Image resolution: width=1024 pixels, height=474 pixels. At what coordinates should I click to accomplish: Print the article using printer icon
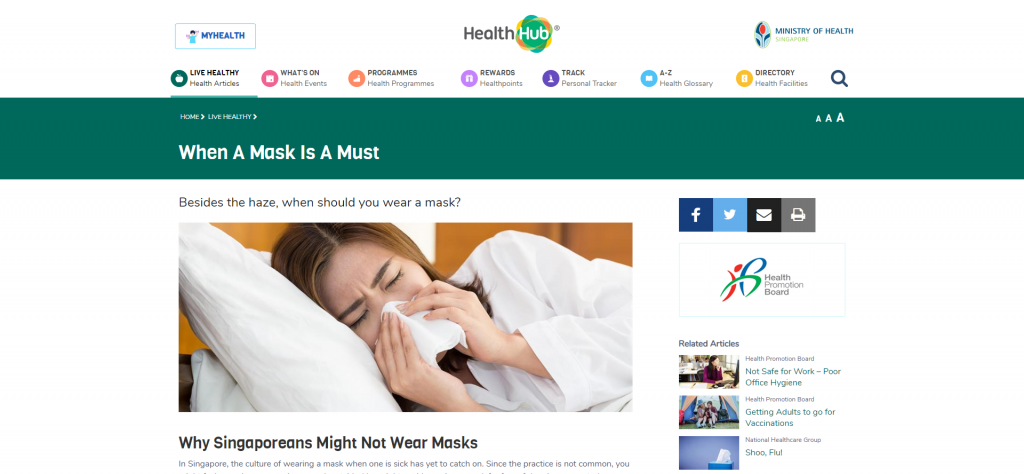tap(798, 215)
